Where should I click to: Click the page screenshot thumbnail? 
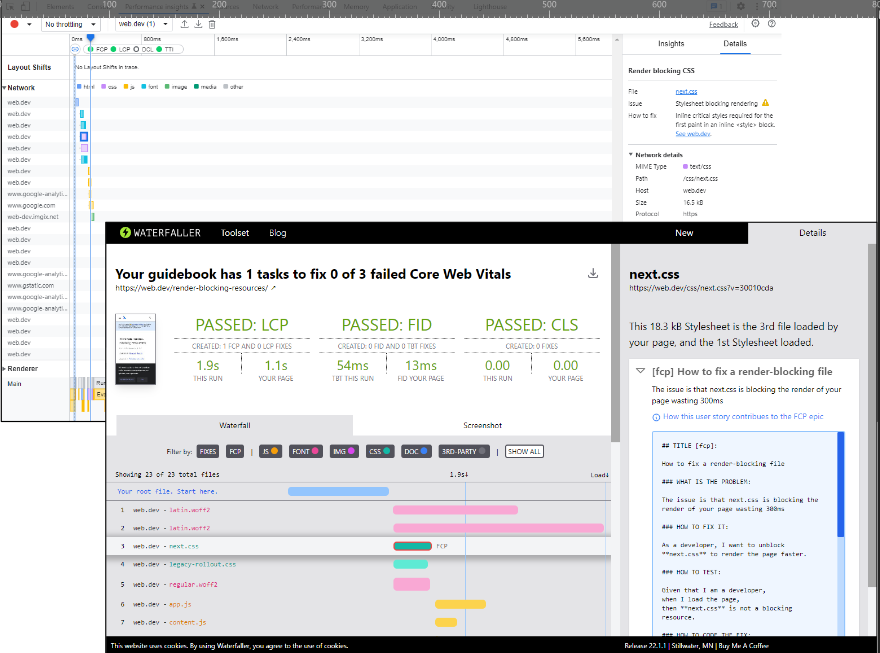tap(135, 349)
